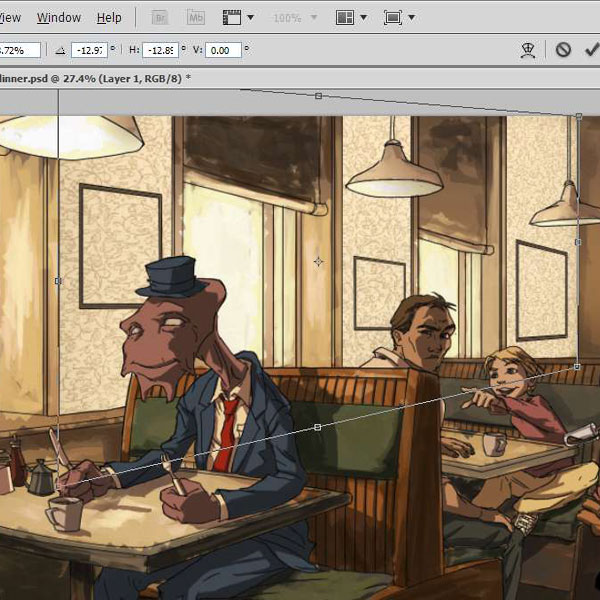
Task: Click the top-right corner transform handle
Action: [x=579, y=116]
